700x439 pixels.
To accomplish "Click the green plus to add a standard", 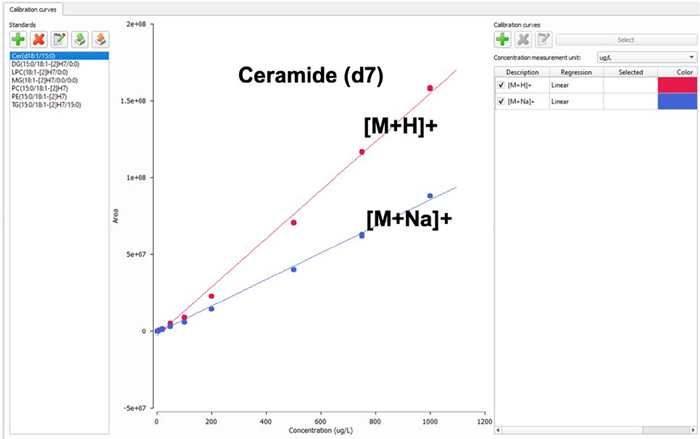I will tap(19, 39).
